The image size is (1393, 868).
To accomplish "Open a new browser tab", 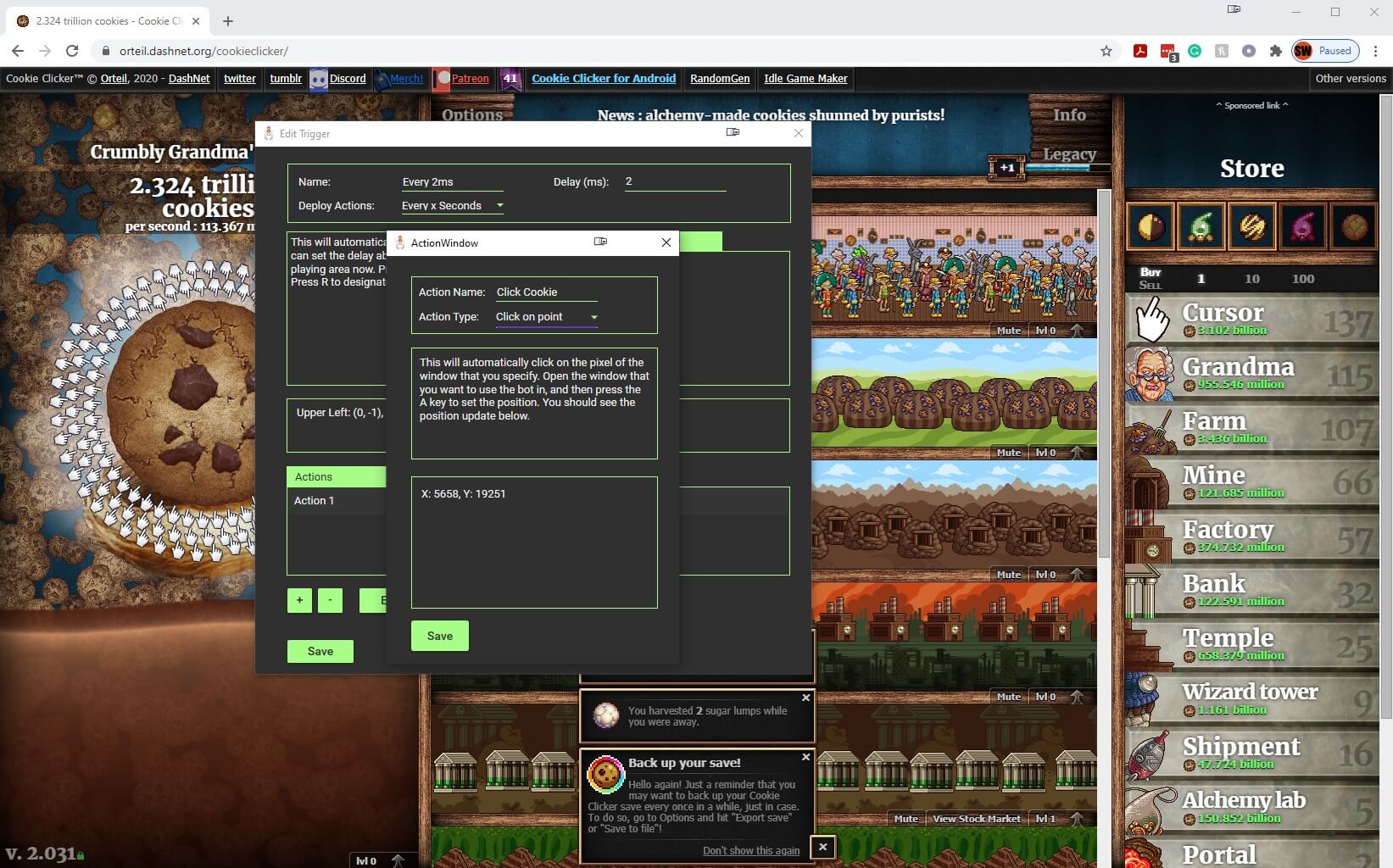I will pos(228,20).
